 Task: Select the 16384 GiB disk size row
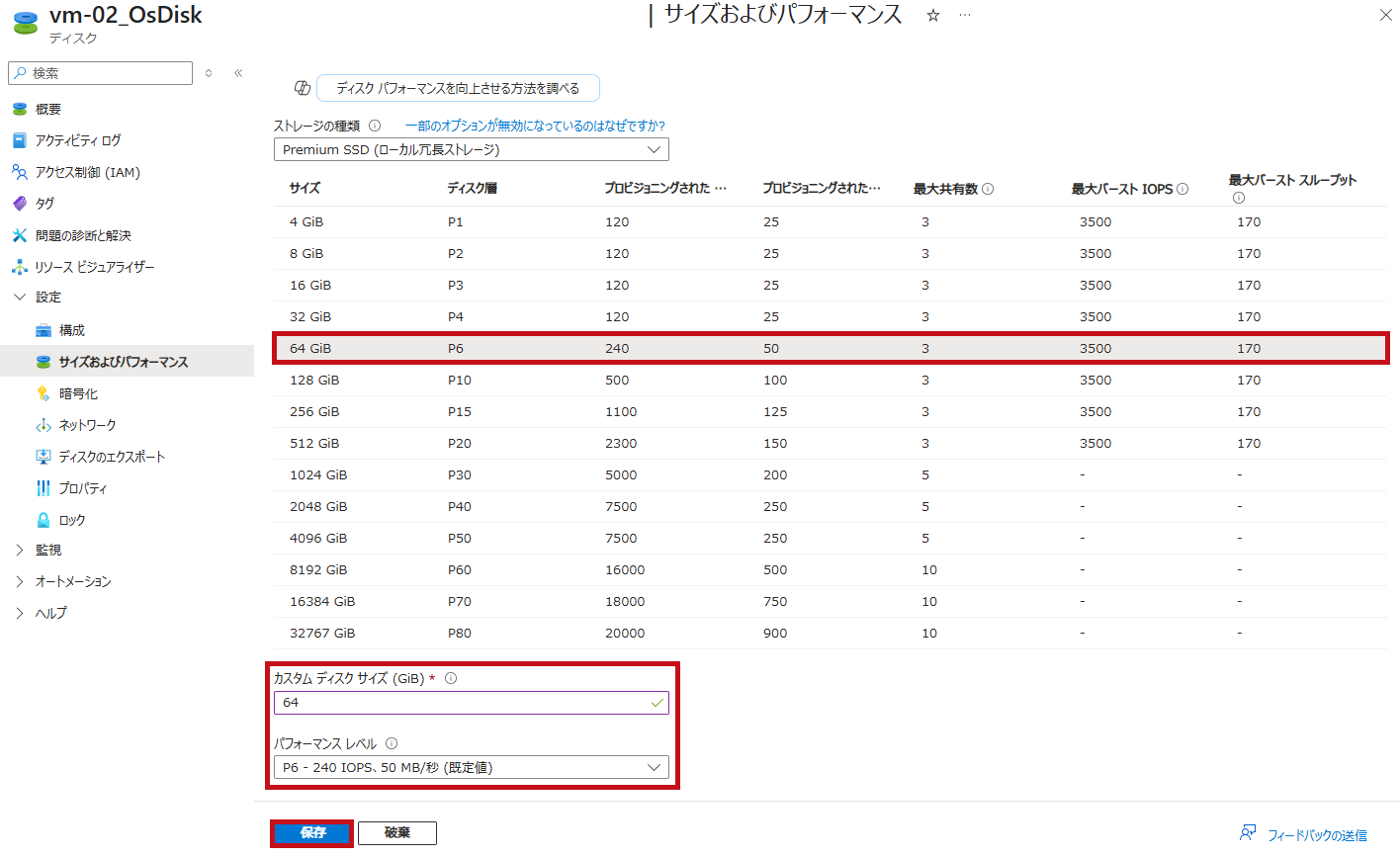click(x=830, y=602)
